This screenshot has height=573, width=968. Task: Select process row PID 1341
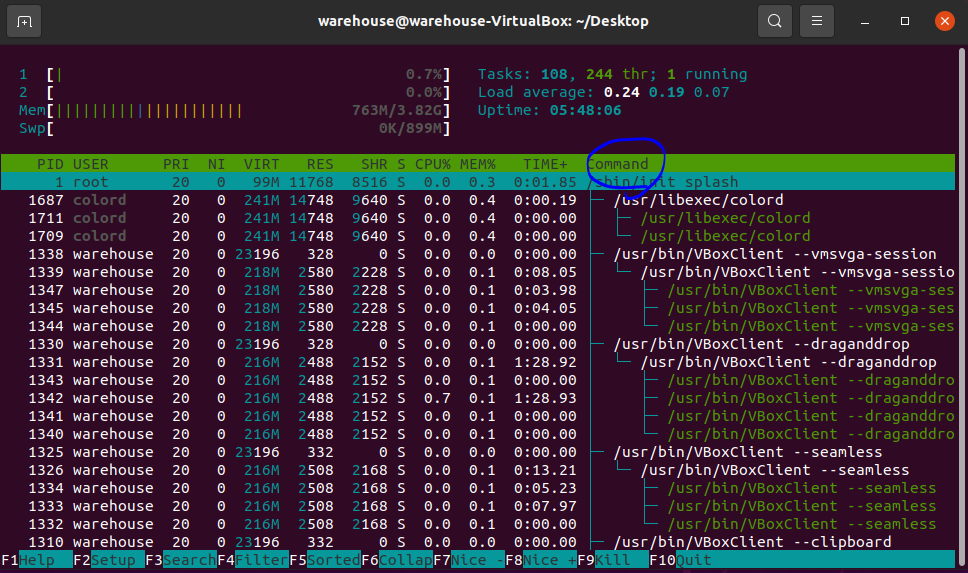(x=478, y=416)
